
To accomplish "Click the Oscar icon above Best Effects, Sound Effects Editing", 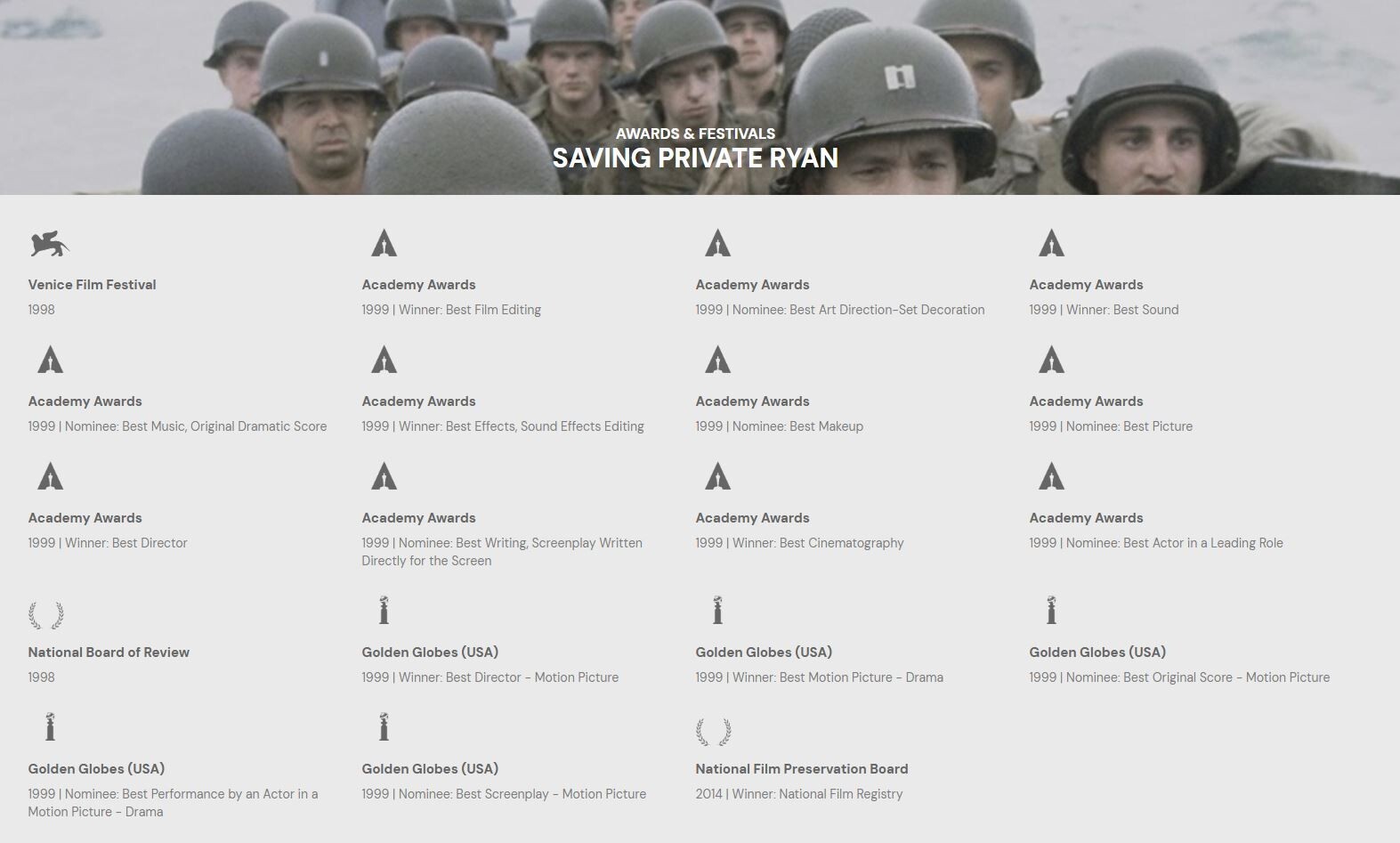I will tap(384, 360).
